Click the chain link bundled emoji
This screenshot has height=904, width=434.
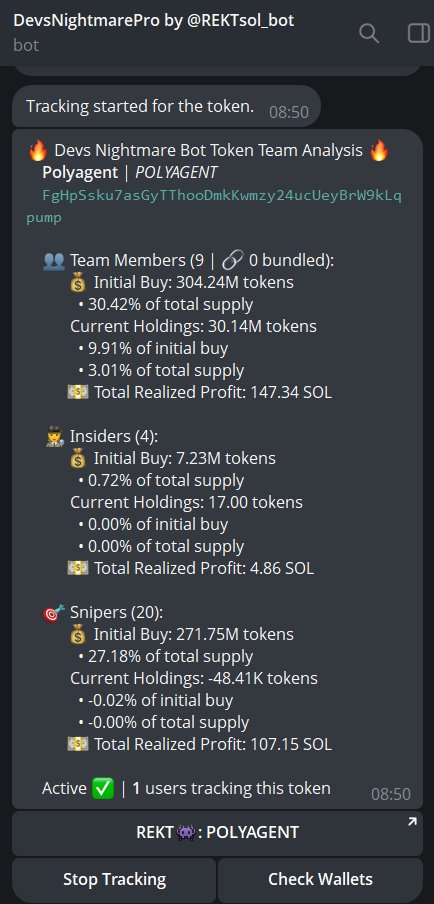233,261
